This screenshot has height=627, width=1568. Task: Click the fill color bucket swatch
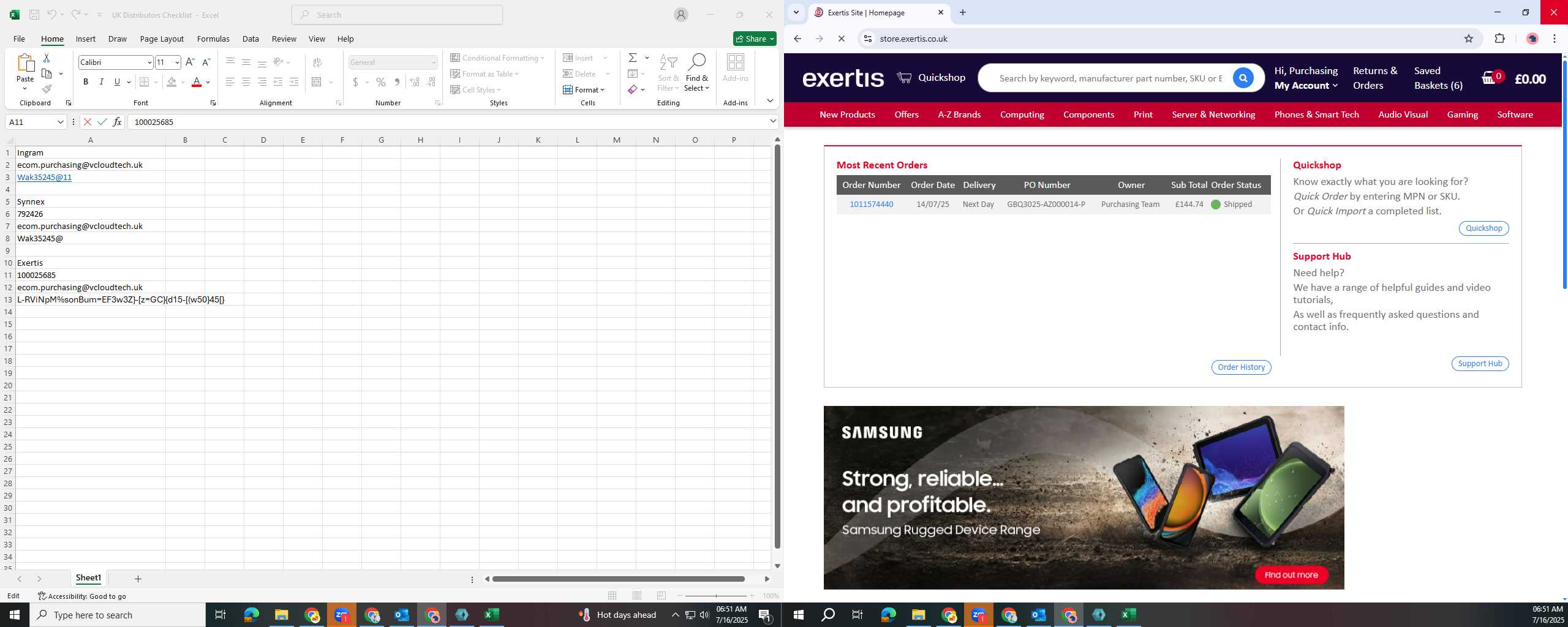[x=172, y=82]
